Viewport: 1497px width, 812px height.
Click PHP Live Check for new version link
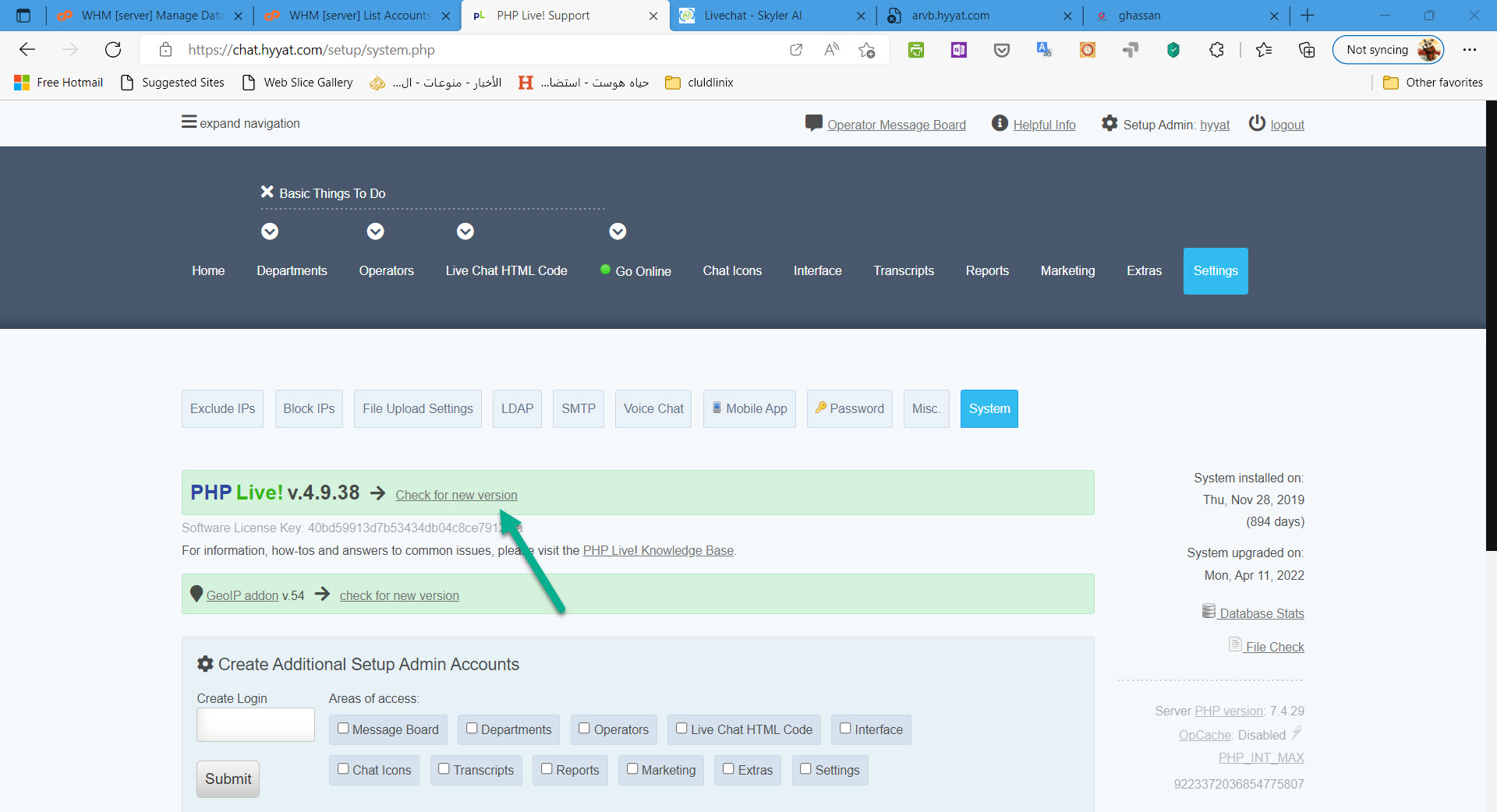[456, 496]
